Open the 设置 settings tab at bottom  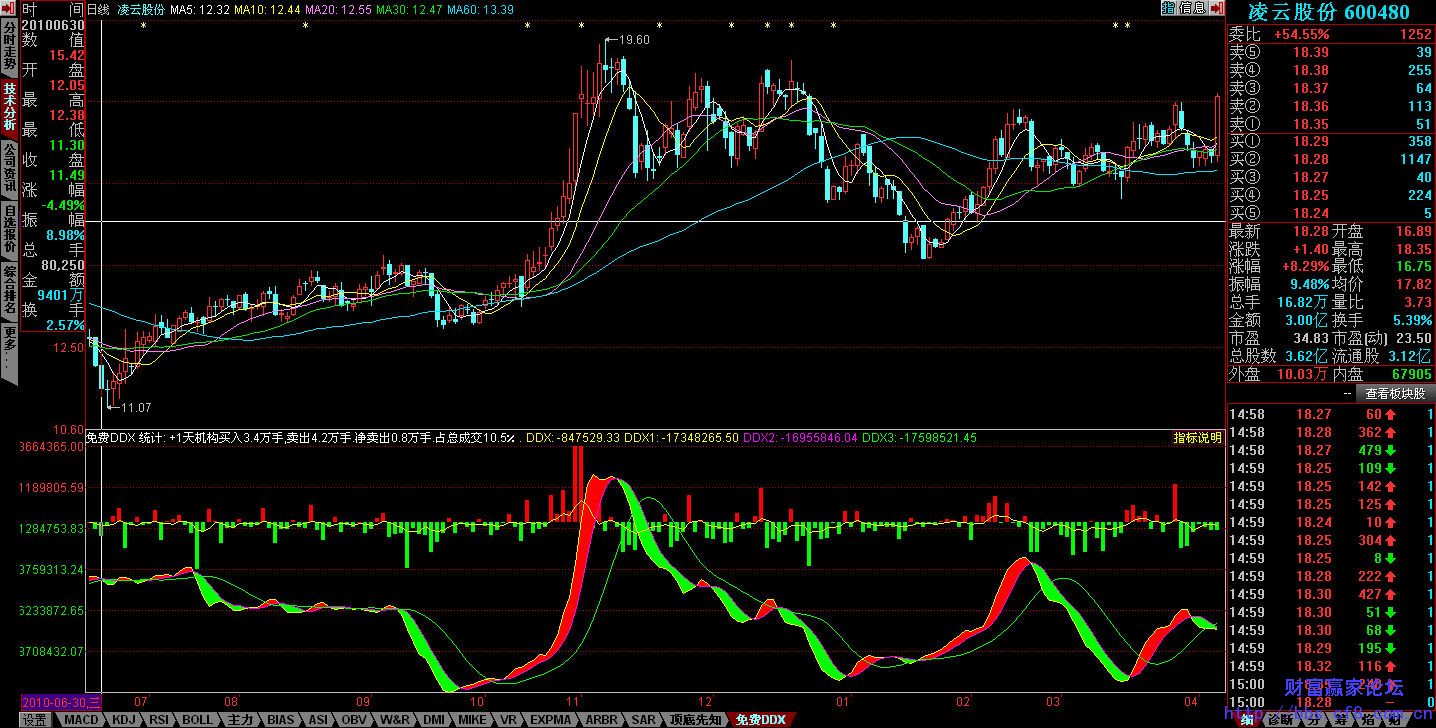[35, 720]
